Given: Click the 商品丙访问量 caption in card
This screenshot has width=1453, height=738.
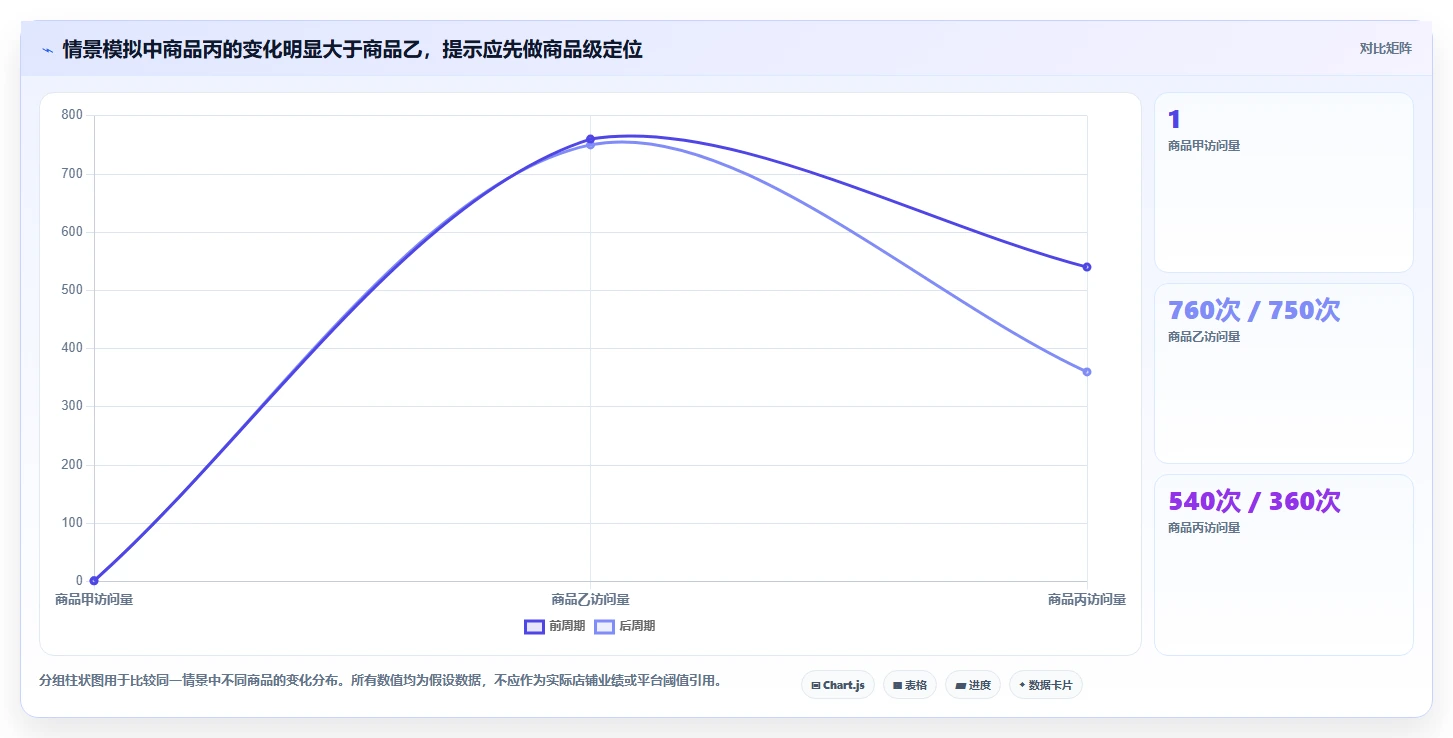Looking at the screenshot, I should tap(1204, 528).
